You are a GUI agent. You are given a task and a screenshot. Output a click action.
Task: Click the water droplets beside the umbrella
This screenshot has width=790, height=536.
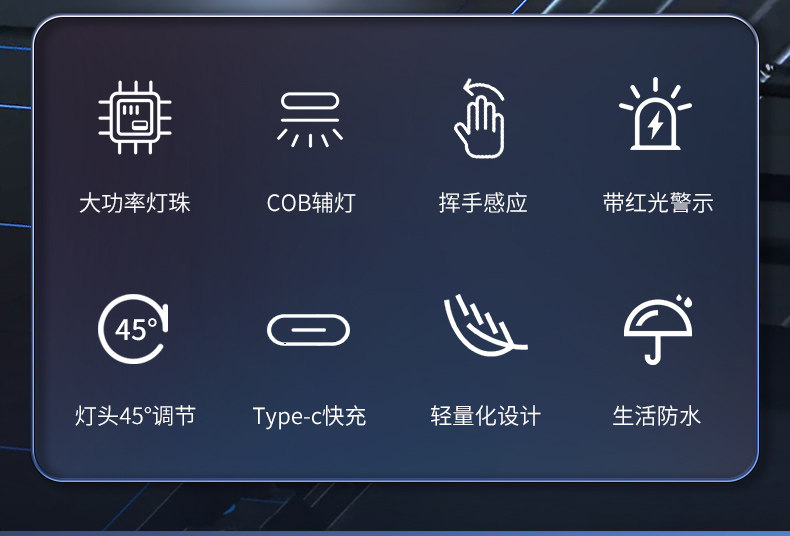click(x=684, y=301)
